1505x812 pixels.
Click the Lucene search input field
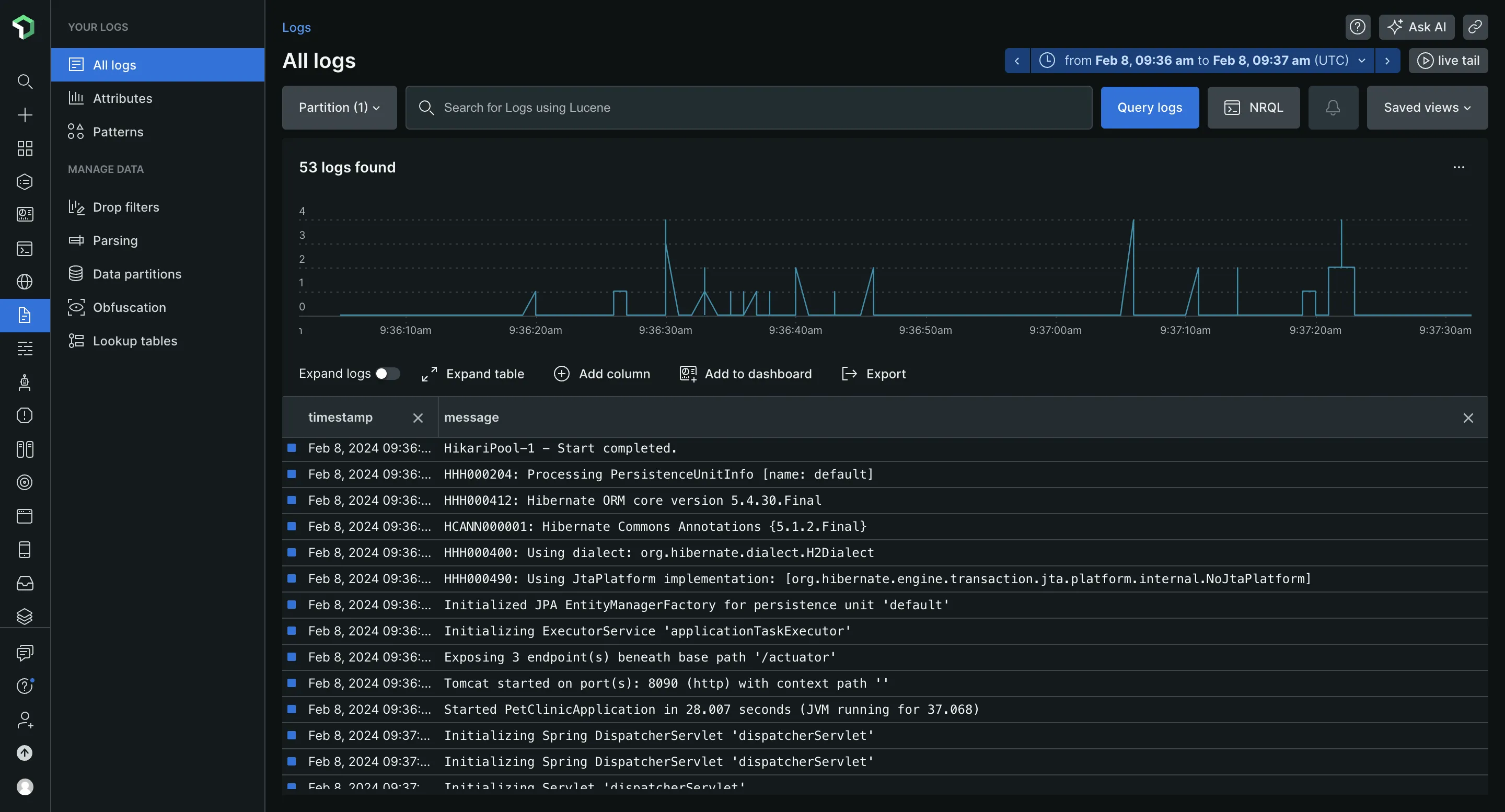pos(748,108)
